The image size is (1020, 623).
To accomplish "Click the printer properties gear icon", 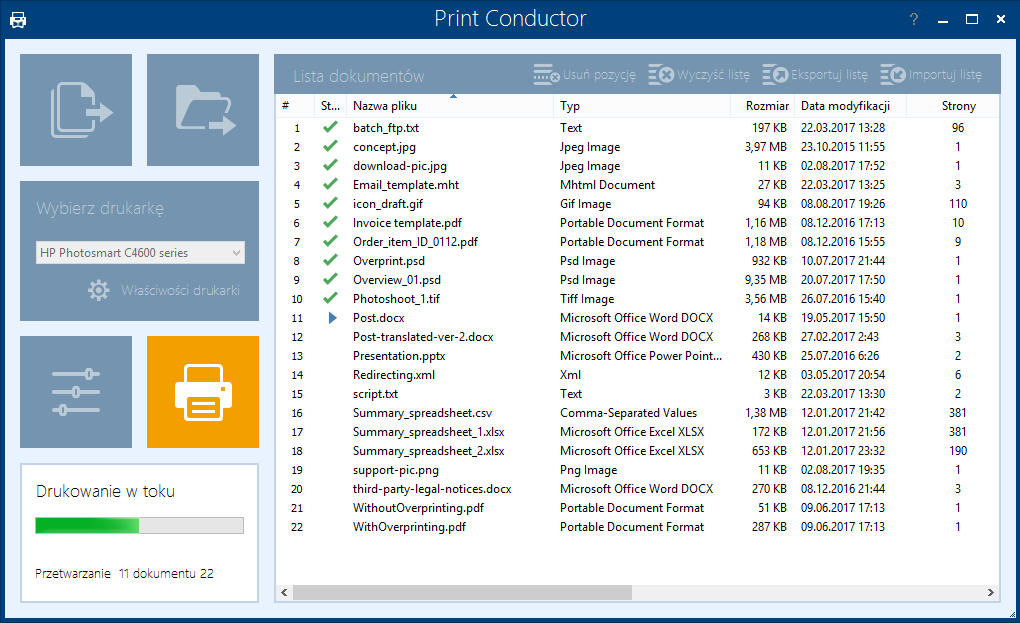I will [98, 291].
